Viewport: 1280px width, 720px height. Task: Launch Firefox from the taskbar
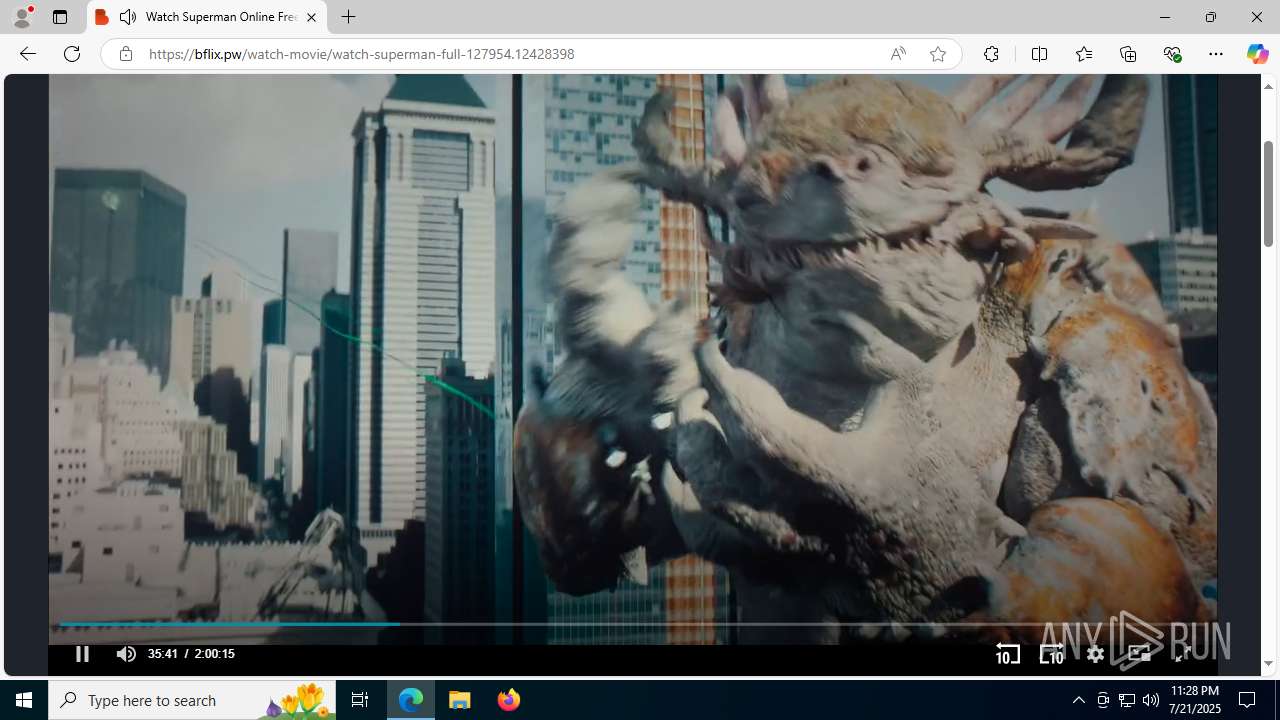[508, 700]
